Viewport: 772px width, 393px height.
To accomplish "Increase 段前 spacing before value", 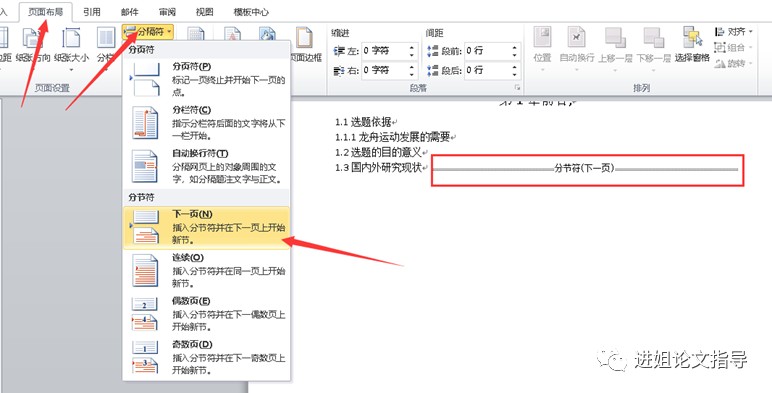I will [x=515, y=48].
